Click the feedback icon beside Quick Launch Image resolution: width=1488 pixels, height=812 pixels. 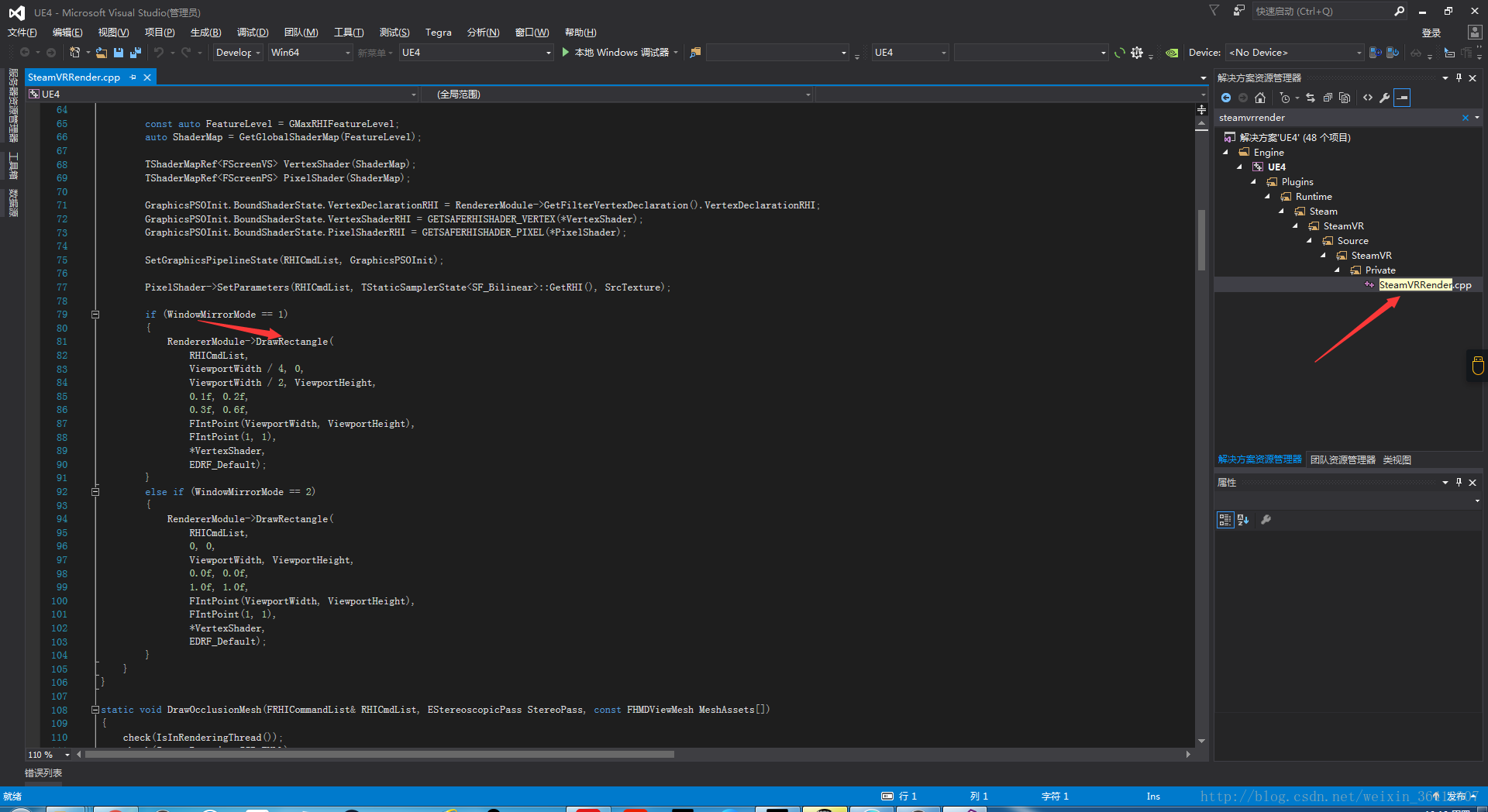(1238, 11)
